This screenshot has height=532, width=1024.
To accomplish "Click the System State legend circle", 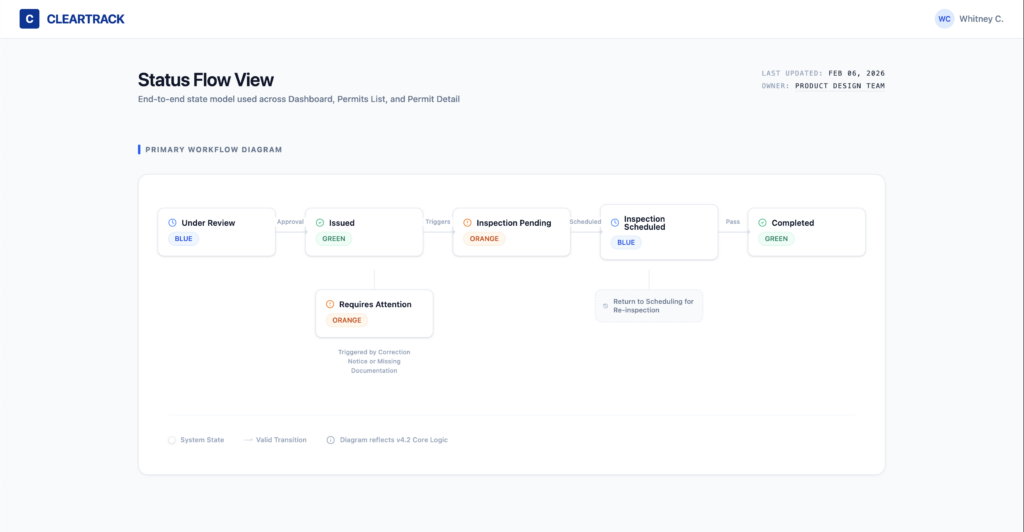I will point(172,440).
